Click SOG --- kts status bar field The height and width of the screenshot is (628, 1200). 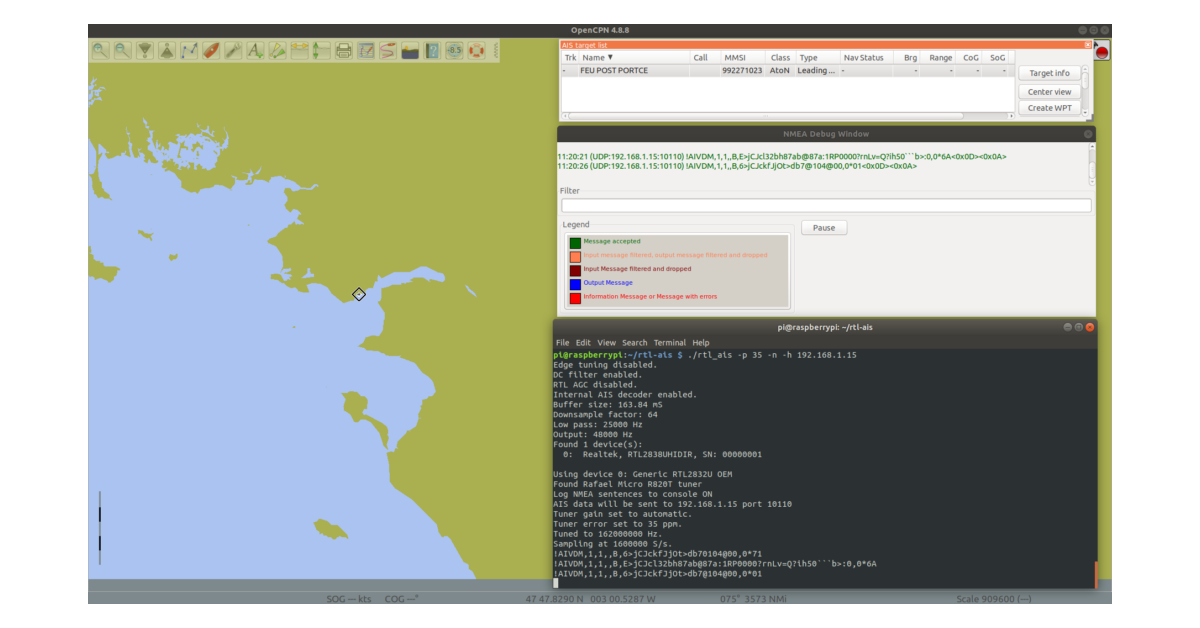[349, 599]
